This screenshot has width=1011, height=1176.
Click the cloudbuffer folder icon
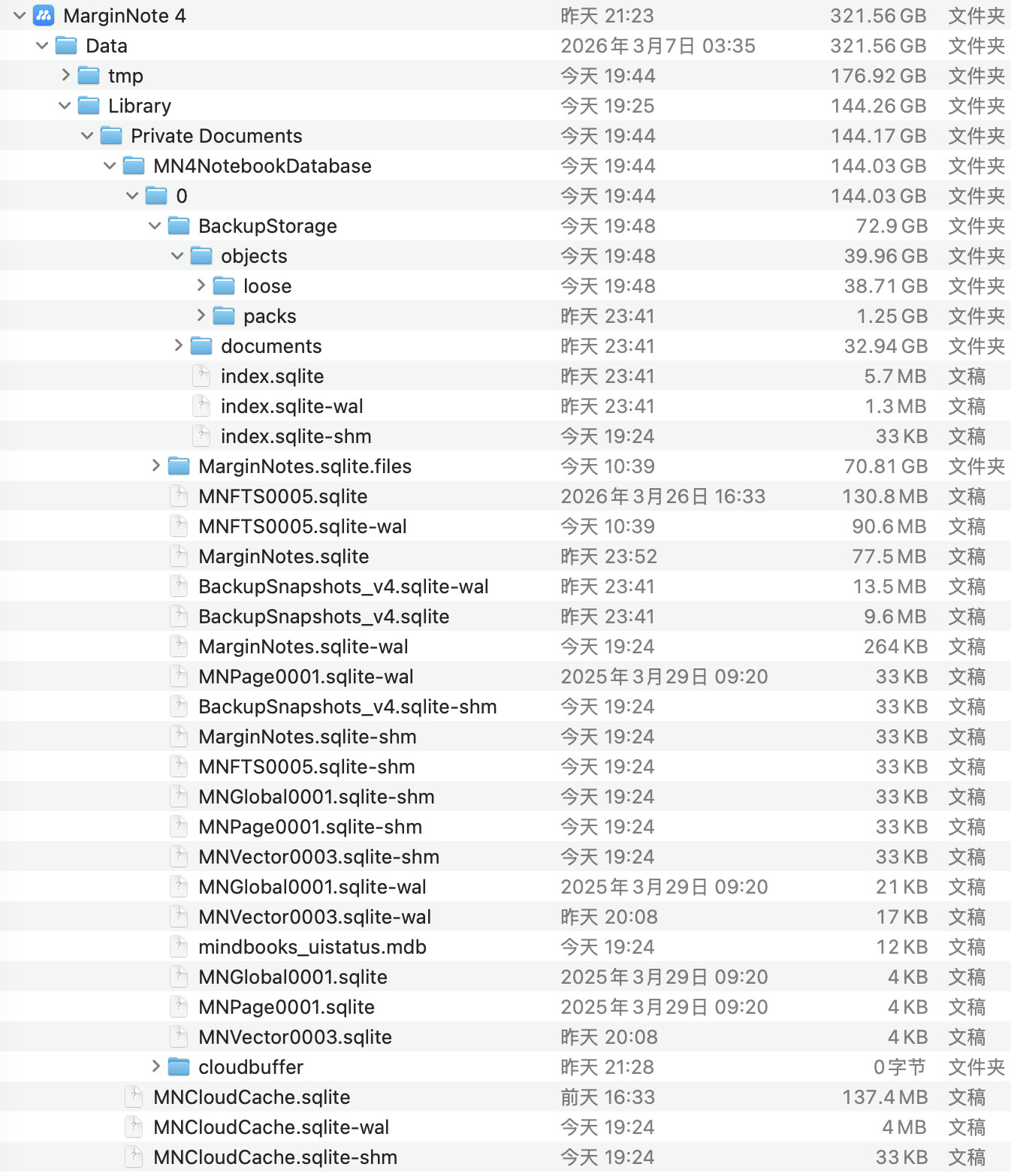pos(179,1067)
